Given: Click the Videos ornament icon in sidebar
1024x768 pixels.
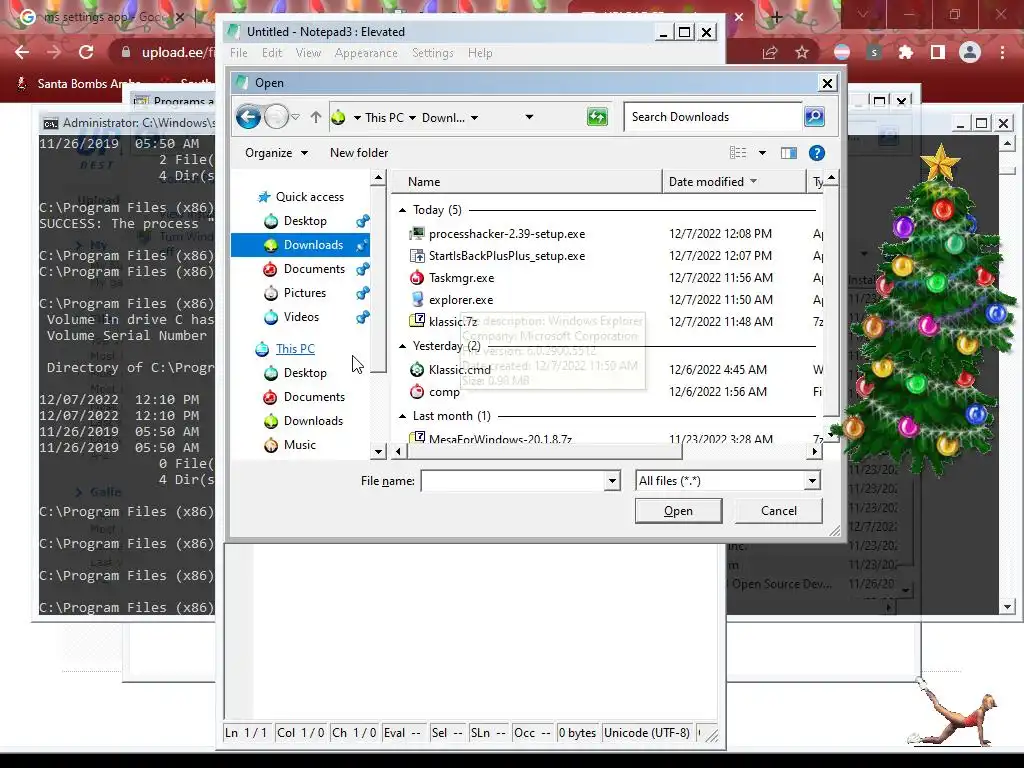Looking at the screenshot, I should (271, 317).
